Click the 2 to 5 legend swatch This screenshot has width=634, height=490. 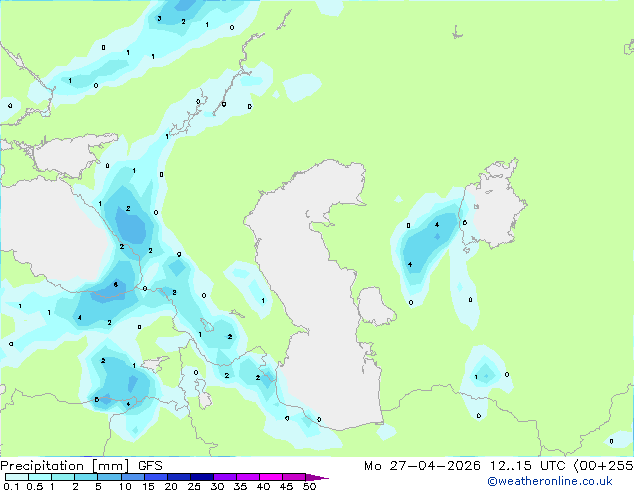click(86, 477)
